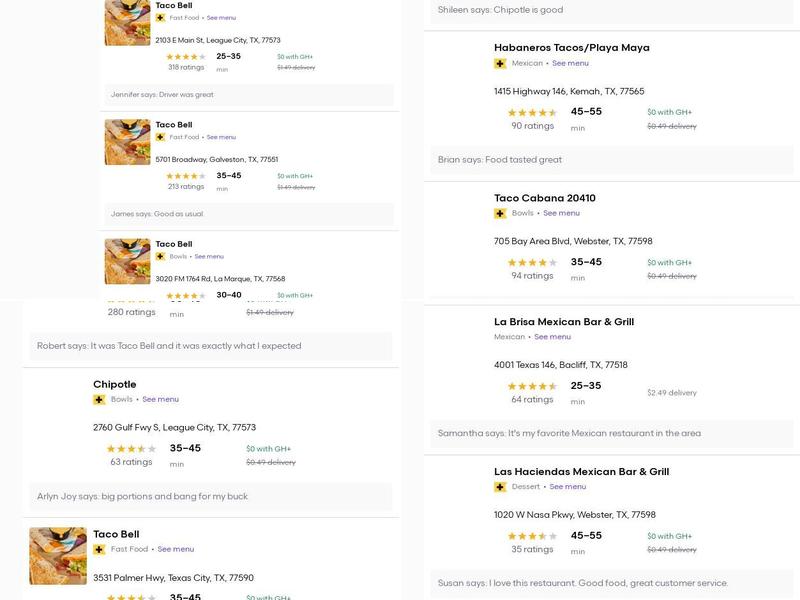The width and height of the screenshot is (800, 600).
Task: Click the GH+ badge under Chipotle
Action: point(99,400)
